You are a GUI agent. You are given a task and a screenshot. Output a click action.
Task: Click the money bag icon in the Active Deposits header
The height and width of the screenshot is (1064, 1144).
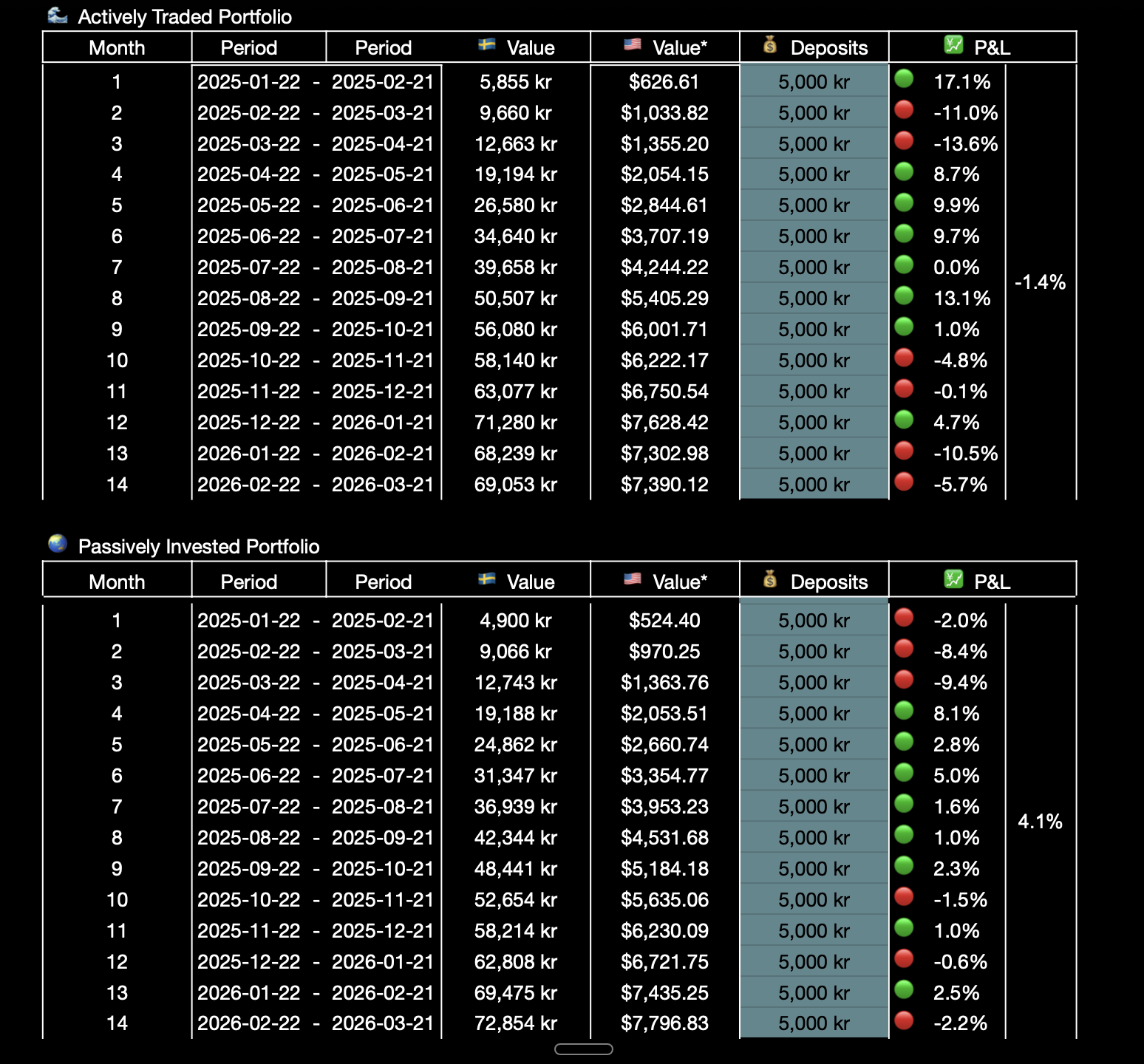pyautogui.click(x=770, y=46)
